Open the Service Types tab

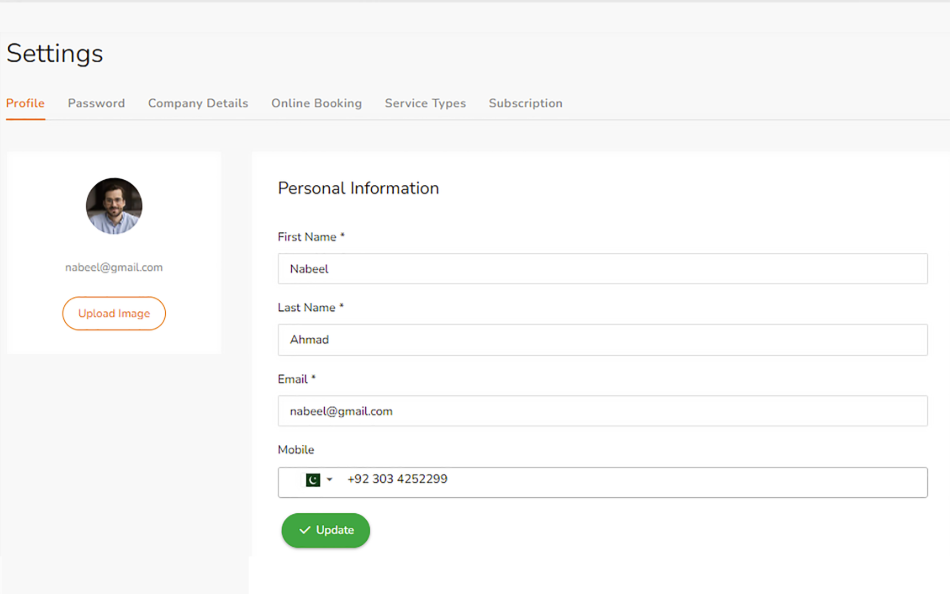tap(425, 103)
